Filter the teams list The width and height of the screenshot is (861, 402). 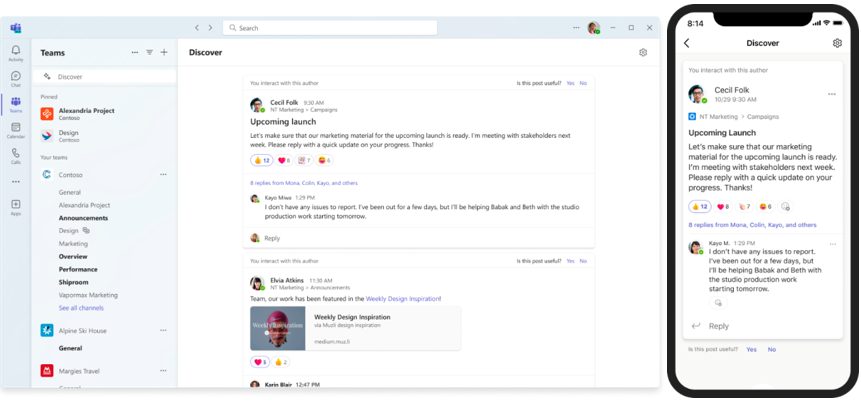coord(149,52)
